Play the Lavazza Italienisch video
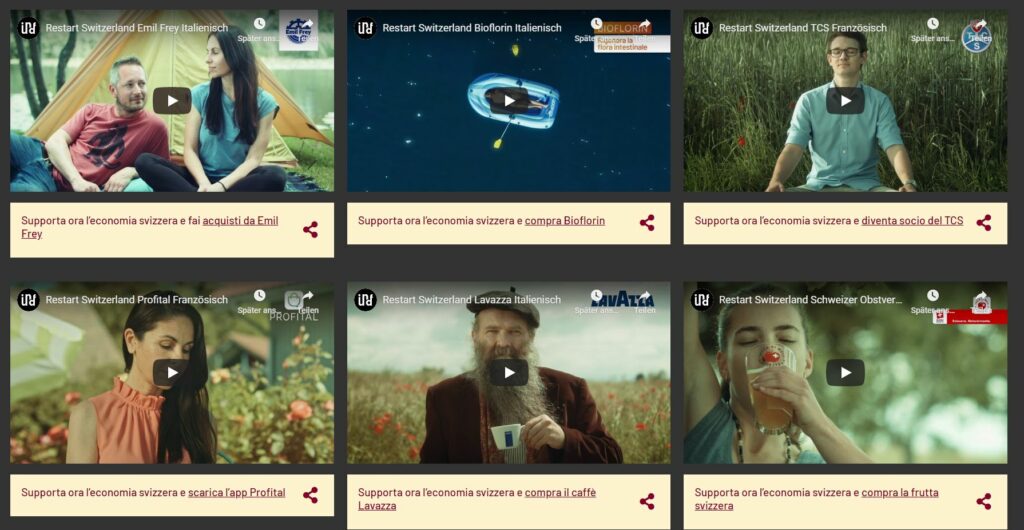 [509, 373]
